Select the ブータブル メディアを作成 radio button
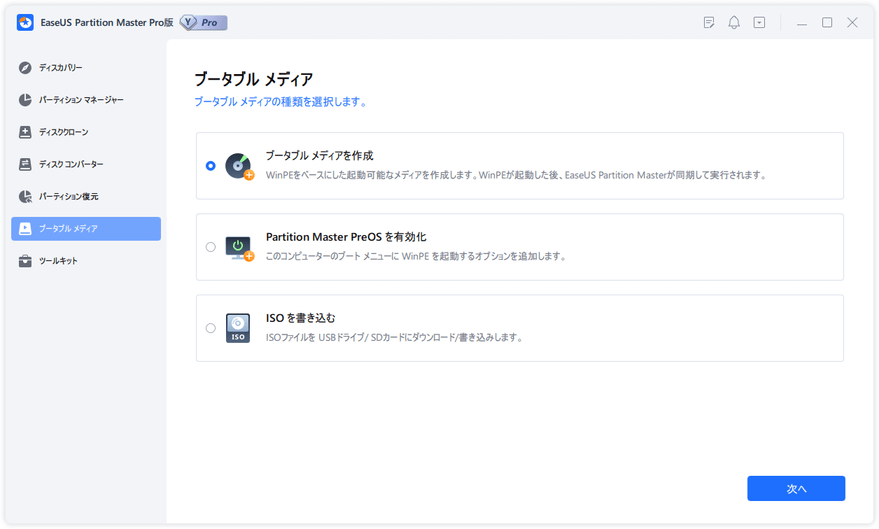Image resolution: width=879 pixels, height=529 pixels. (210, 166)
